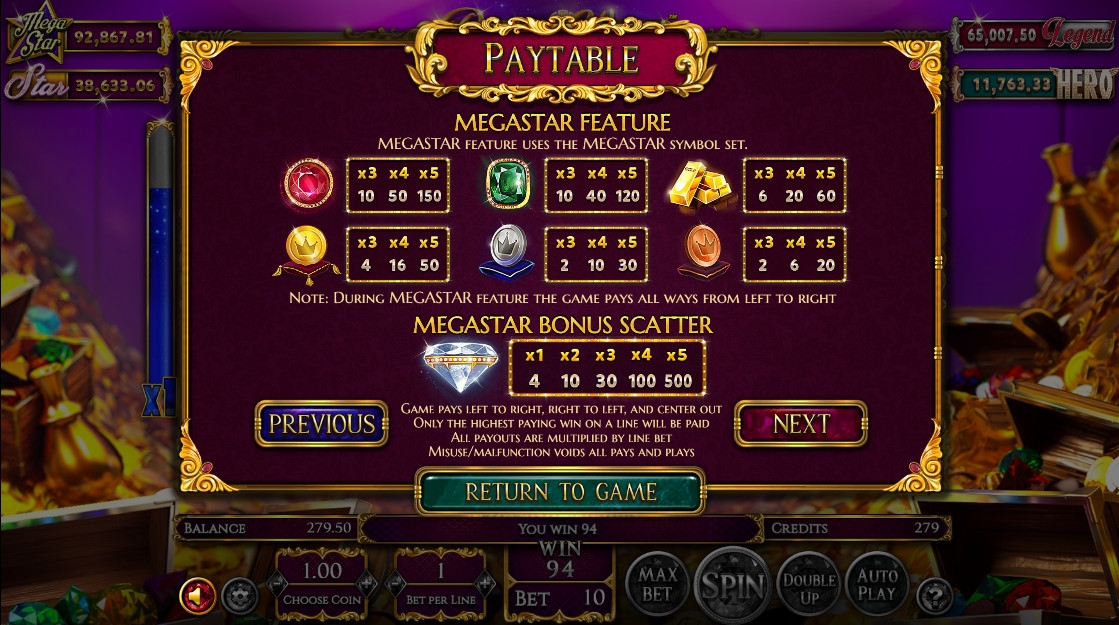The width and height of the screenshot is (1119, 625).
Task: Click the round SPIN button
Action: point(733,585)
